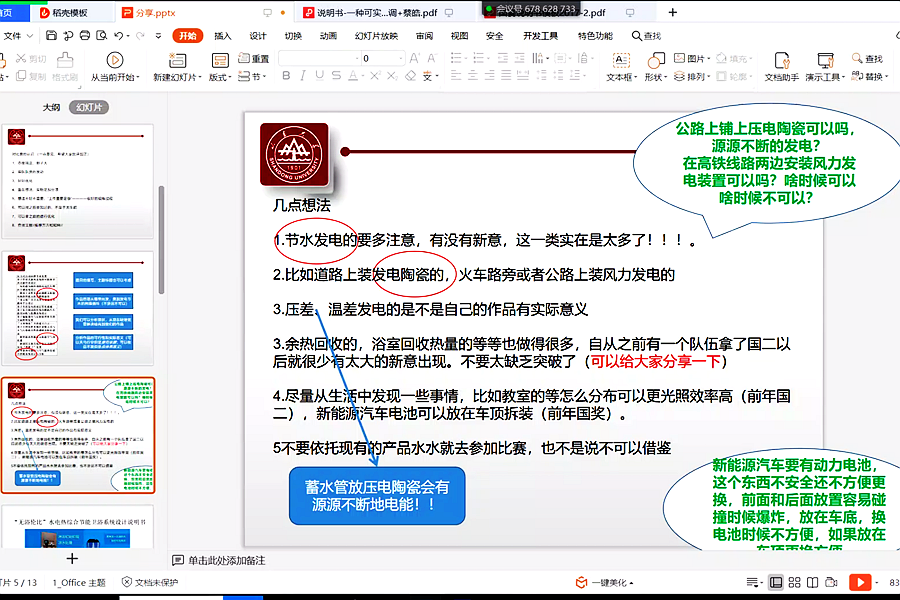Toggle bold text formatting
This screenshot has height=600, width=900.
click(287, 77)
